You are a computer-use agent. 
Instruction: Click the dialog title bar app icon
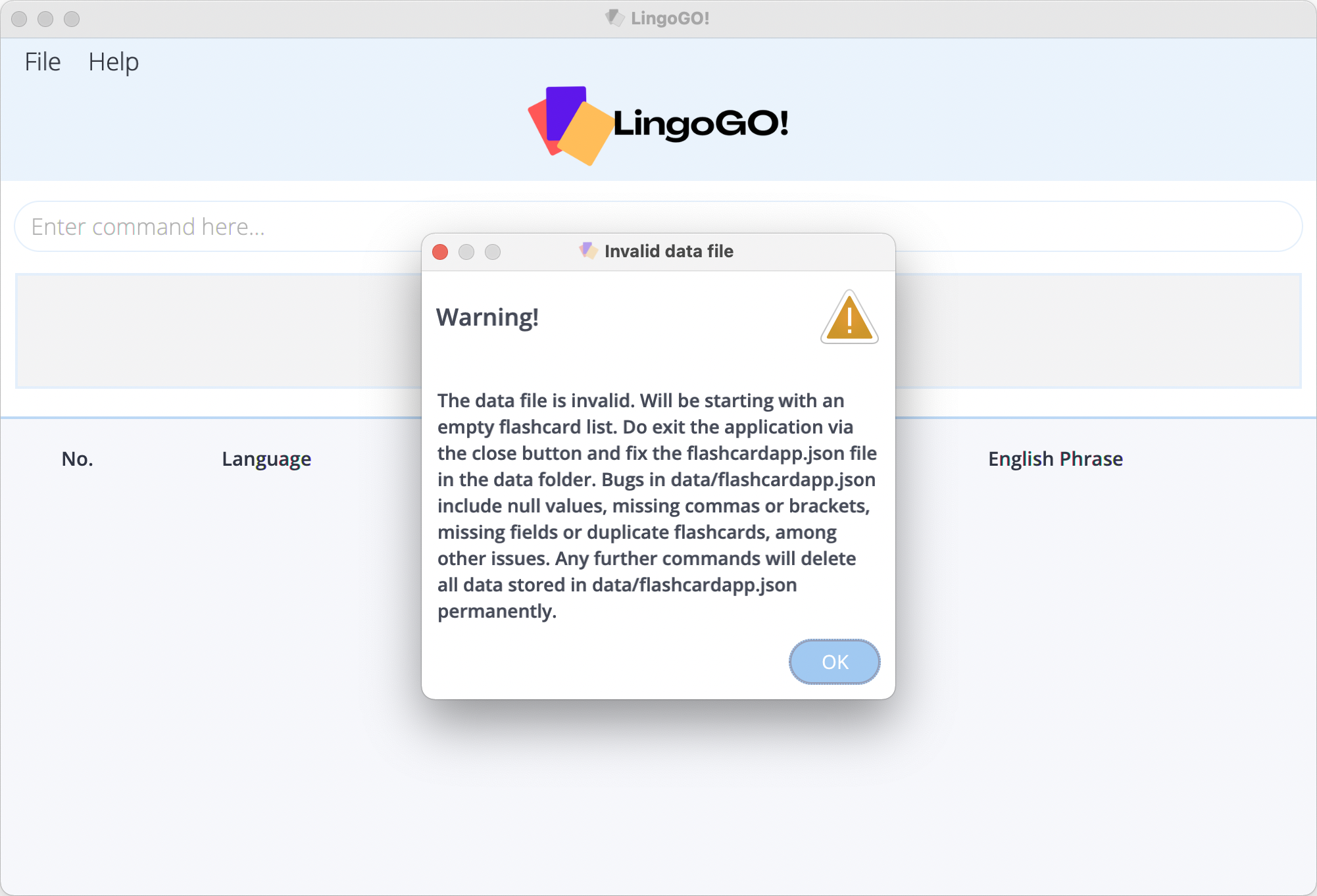pyautogui.click(x=587, y=251)
